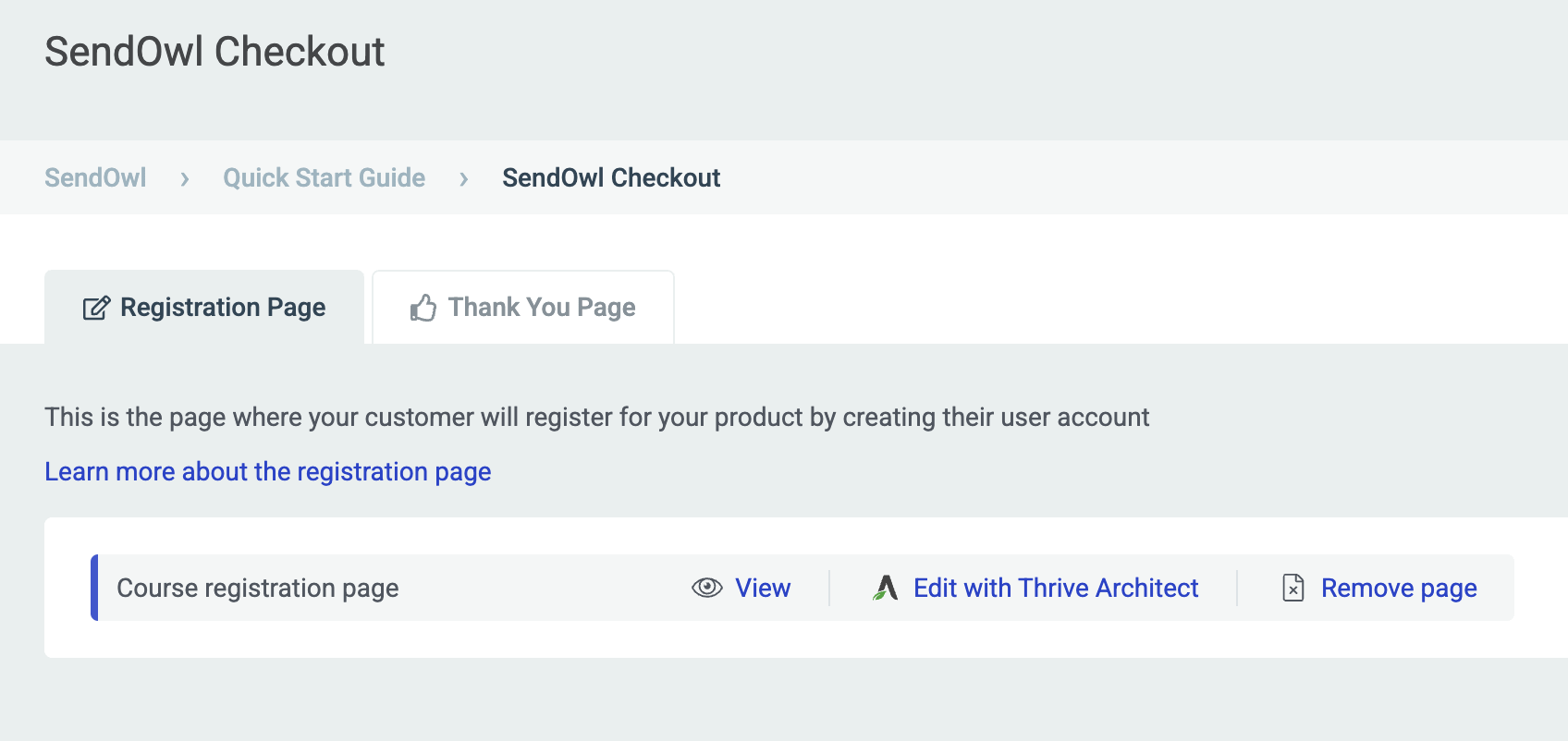Screen dimensions: 1568x741
Task: Click SendOwl Checkout in the breadcrumb trail
Action: click(610, 177)
